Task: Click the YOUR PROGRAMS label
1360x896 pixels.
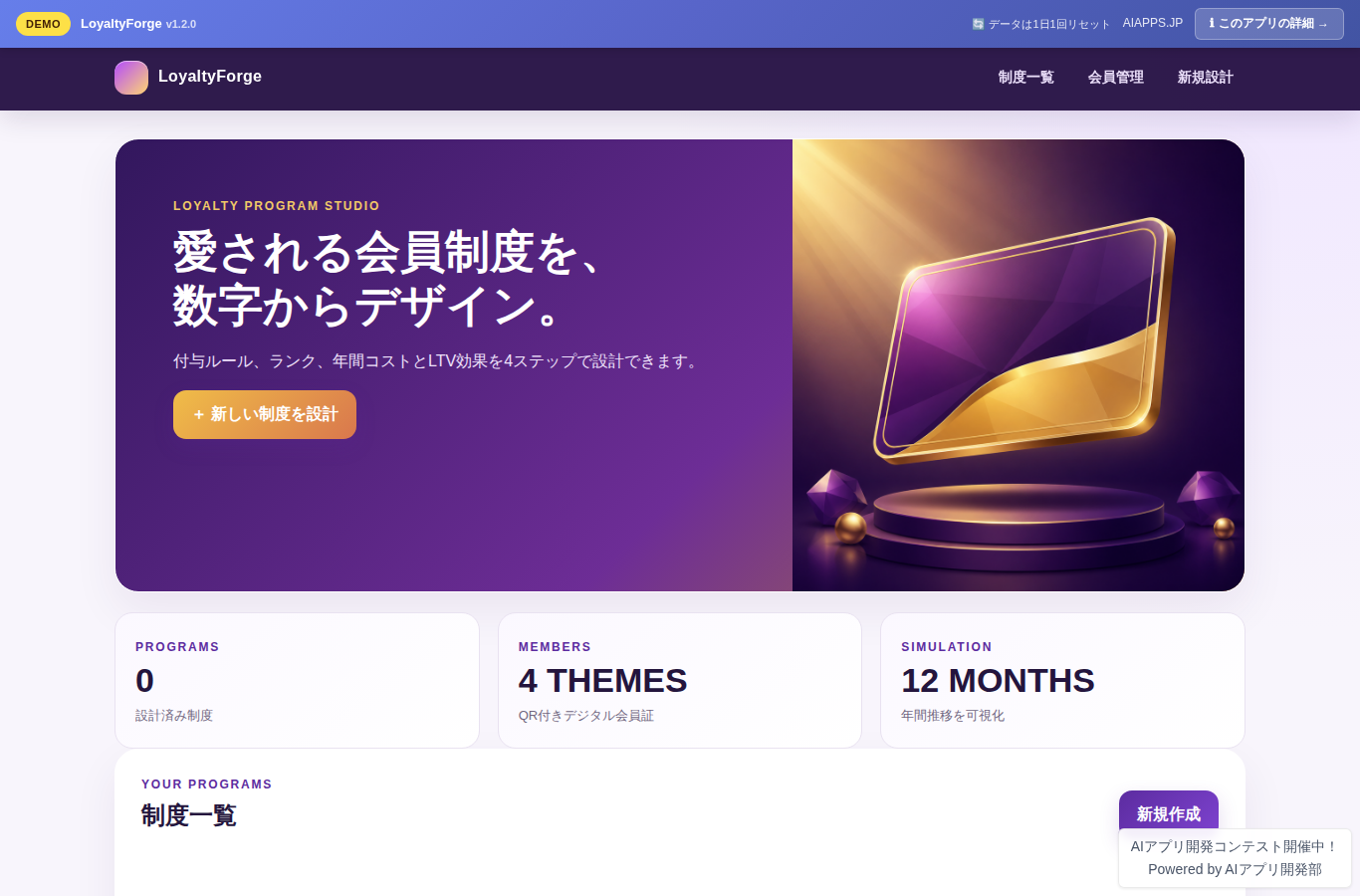Action: click(x=207, y=784)
